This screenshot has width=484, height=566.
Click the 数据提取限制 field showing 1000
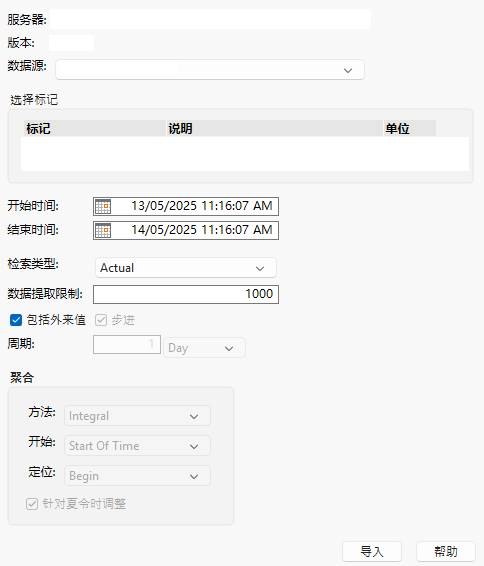click(186, 294)
